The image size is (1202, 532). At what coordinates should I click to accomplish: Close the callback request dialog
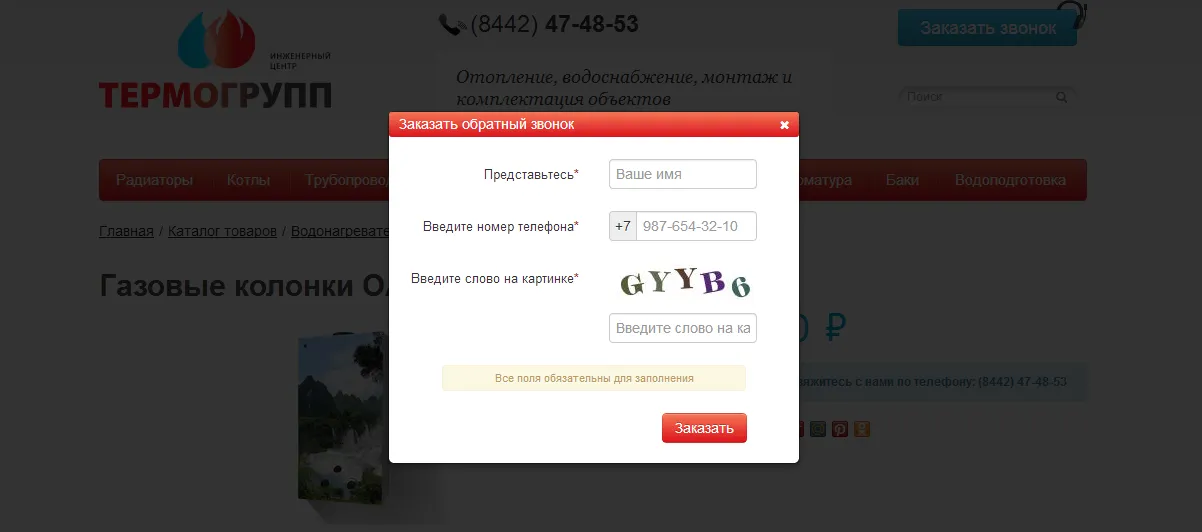[x=785, y=125]
